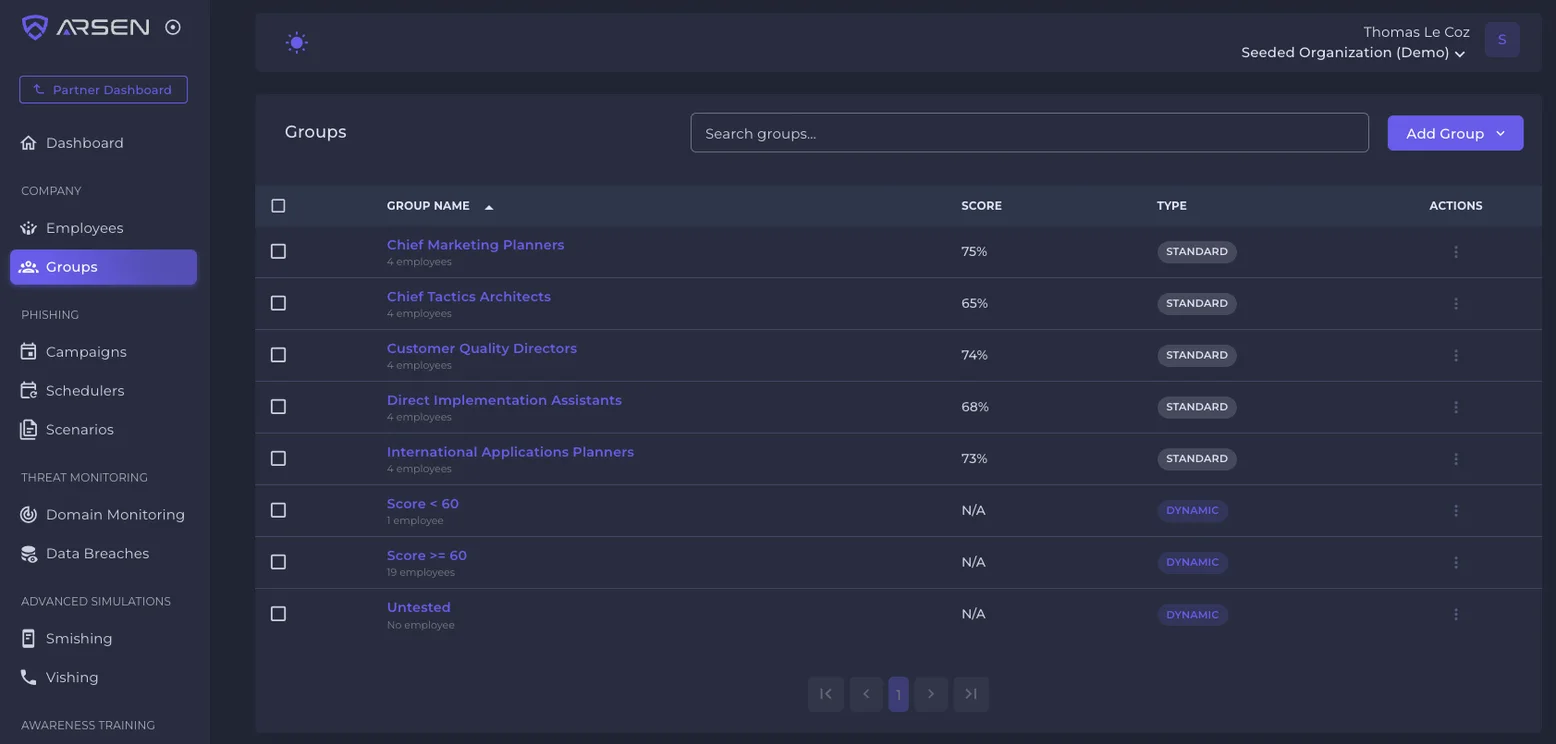Screen dimensions: 1556x744
Task: Sort by Group Name column arrow
Action: pyautogui.click(x=489, y=207)
